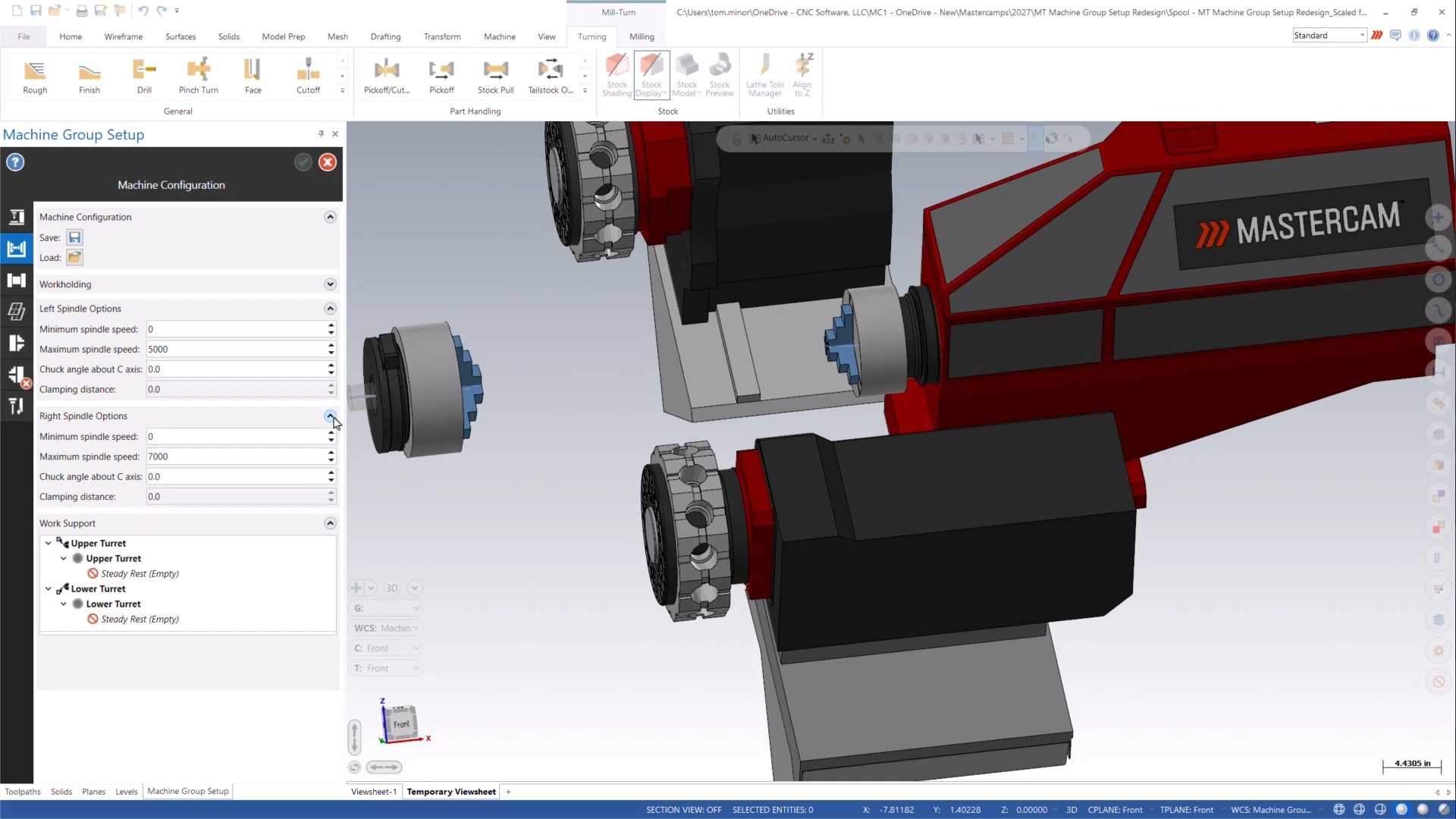Load a machine configuration file

pyautogui.click(x=74, y=258)
